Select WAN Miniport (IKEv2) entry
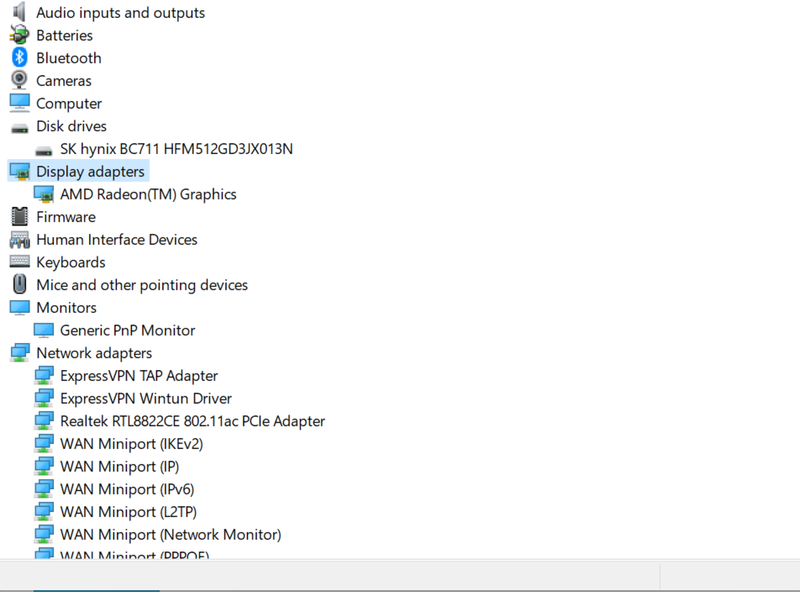Screen dimensions: 800x592 click(x=132, y=444)
